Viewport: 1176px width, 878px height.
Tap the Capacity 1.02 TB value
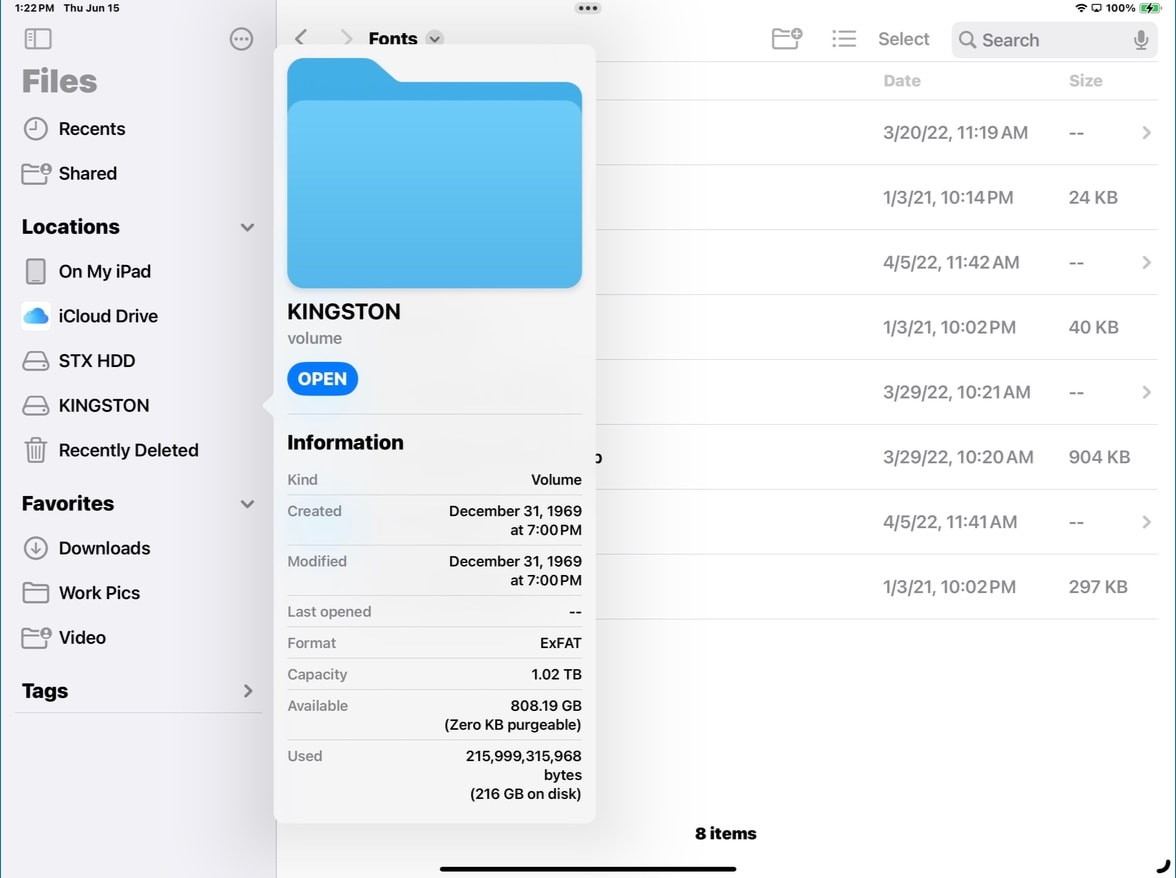click(556, 674)
